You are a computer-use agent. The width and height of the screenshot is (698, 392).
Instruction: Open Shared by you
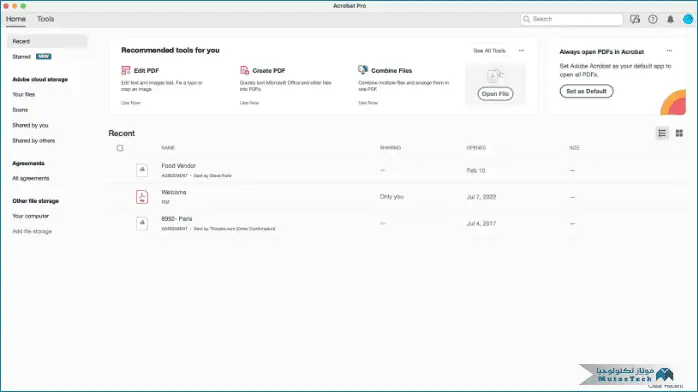[x=30, y=125]
